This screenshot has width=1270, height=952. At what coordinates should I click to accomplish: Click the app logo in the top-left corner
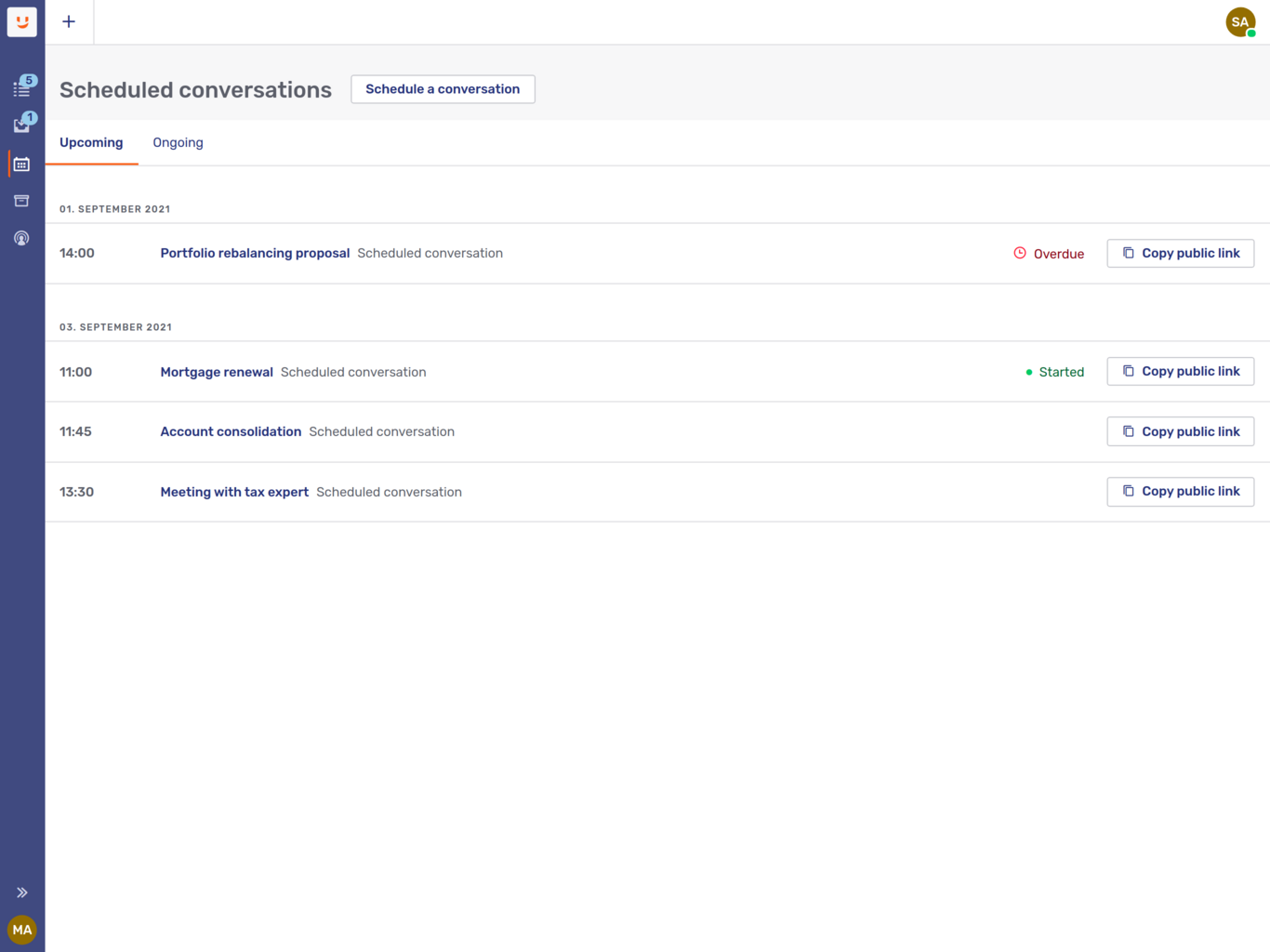[21, 21]
